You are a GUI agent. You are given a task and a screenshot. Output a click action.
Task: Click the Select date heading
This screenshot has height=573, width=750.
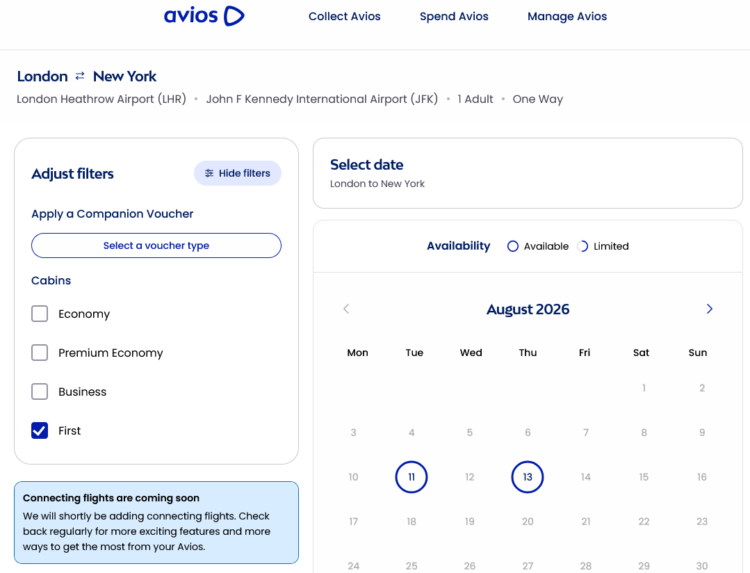coord(366,165)
